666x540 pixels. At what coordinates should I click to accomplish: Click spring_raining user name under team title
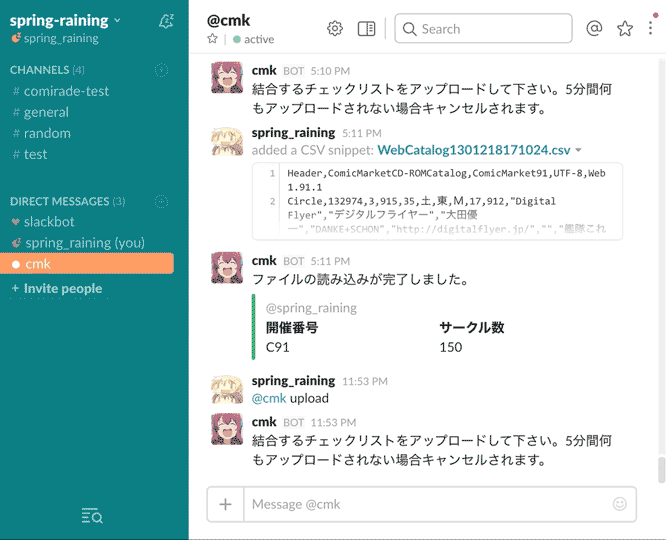click(x=61, y=39)
